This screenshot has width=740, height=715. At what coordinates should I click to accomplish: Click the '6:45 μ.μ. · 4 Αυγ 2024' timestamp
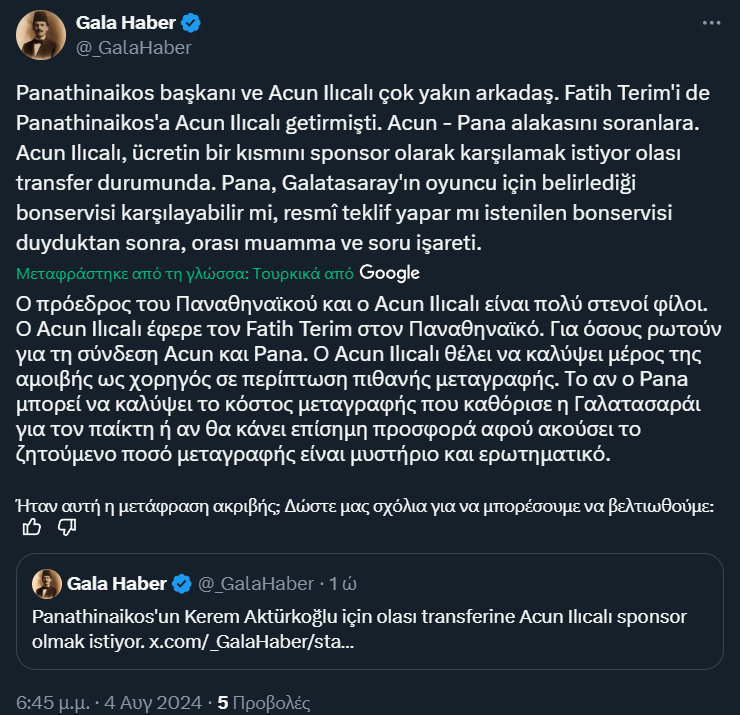tap(109, 700)
